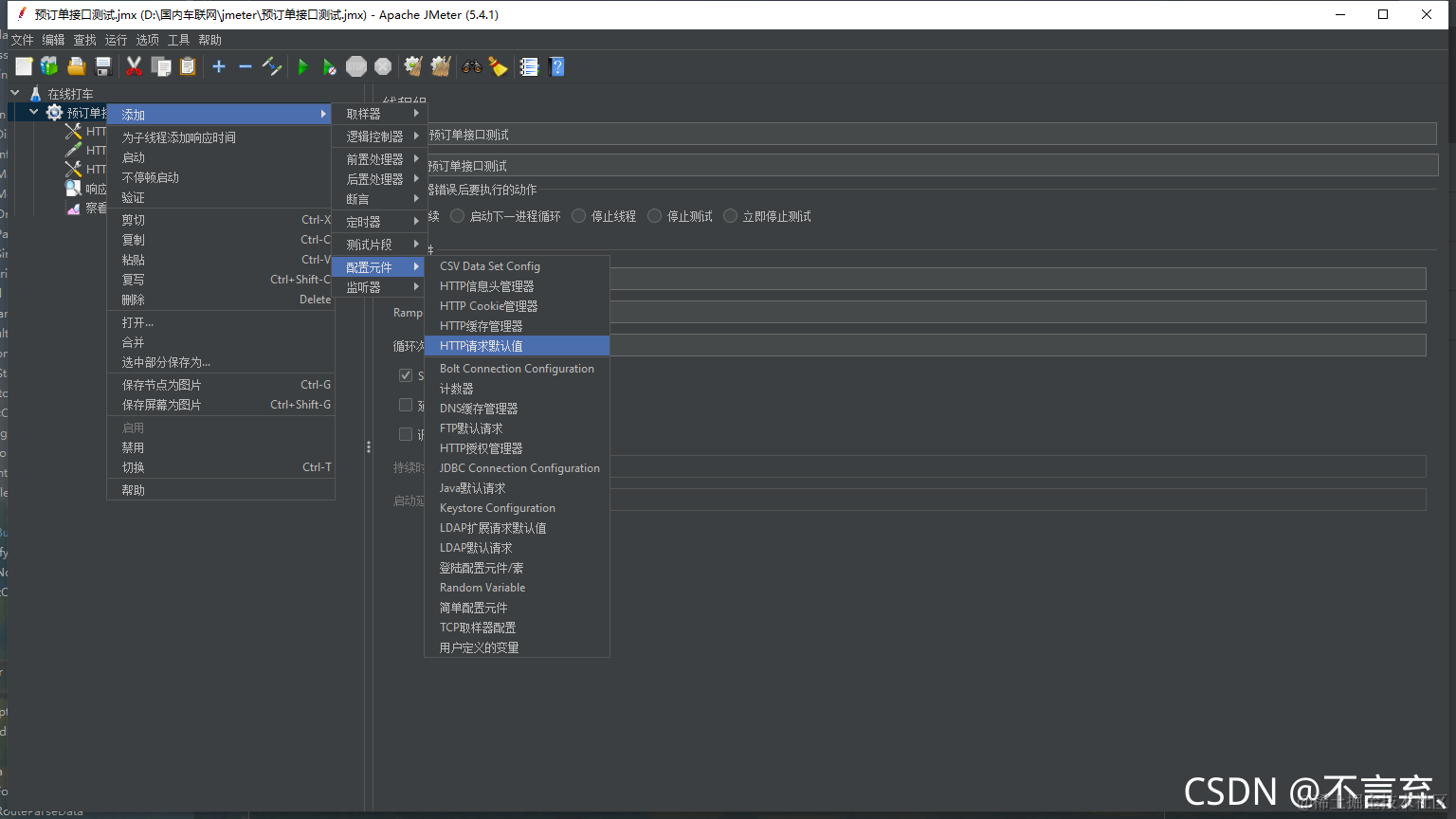Click the blue minus Collapse All icon

(x=246, y=66)
